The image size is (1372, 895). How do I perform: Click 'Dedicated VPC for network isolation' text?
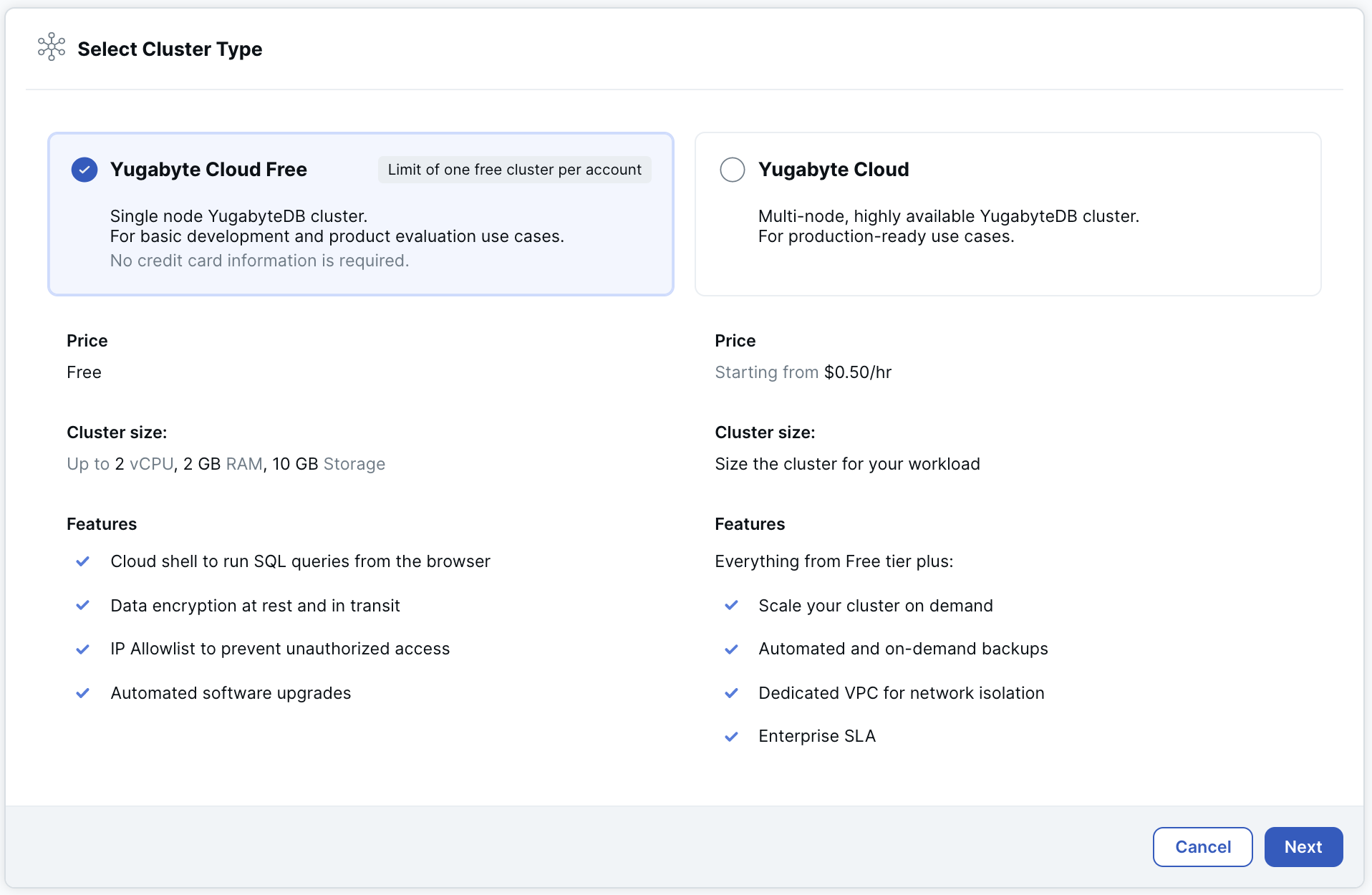click(x=902, y=693)
